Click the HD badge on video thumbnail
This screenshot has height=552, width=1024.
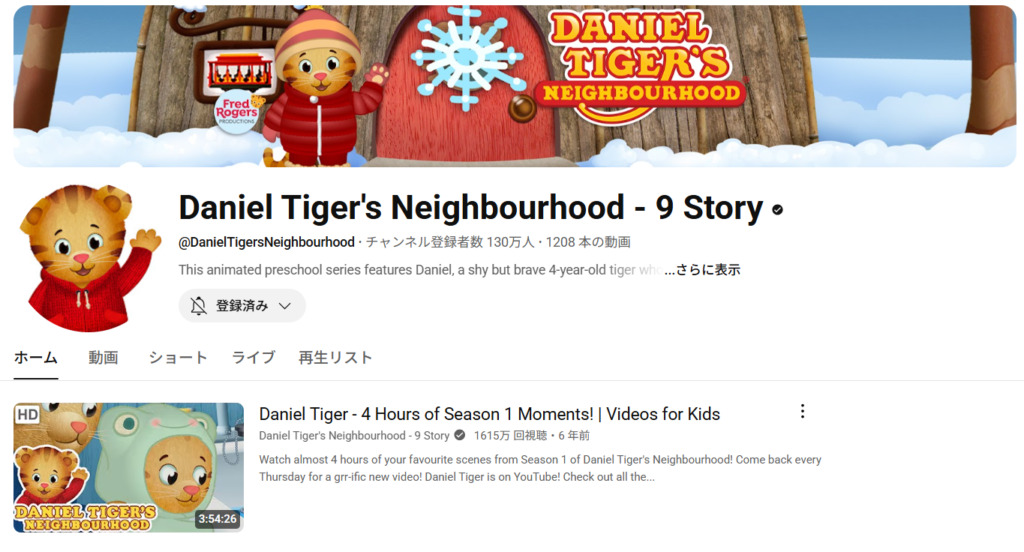(27, 415)
